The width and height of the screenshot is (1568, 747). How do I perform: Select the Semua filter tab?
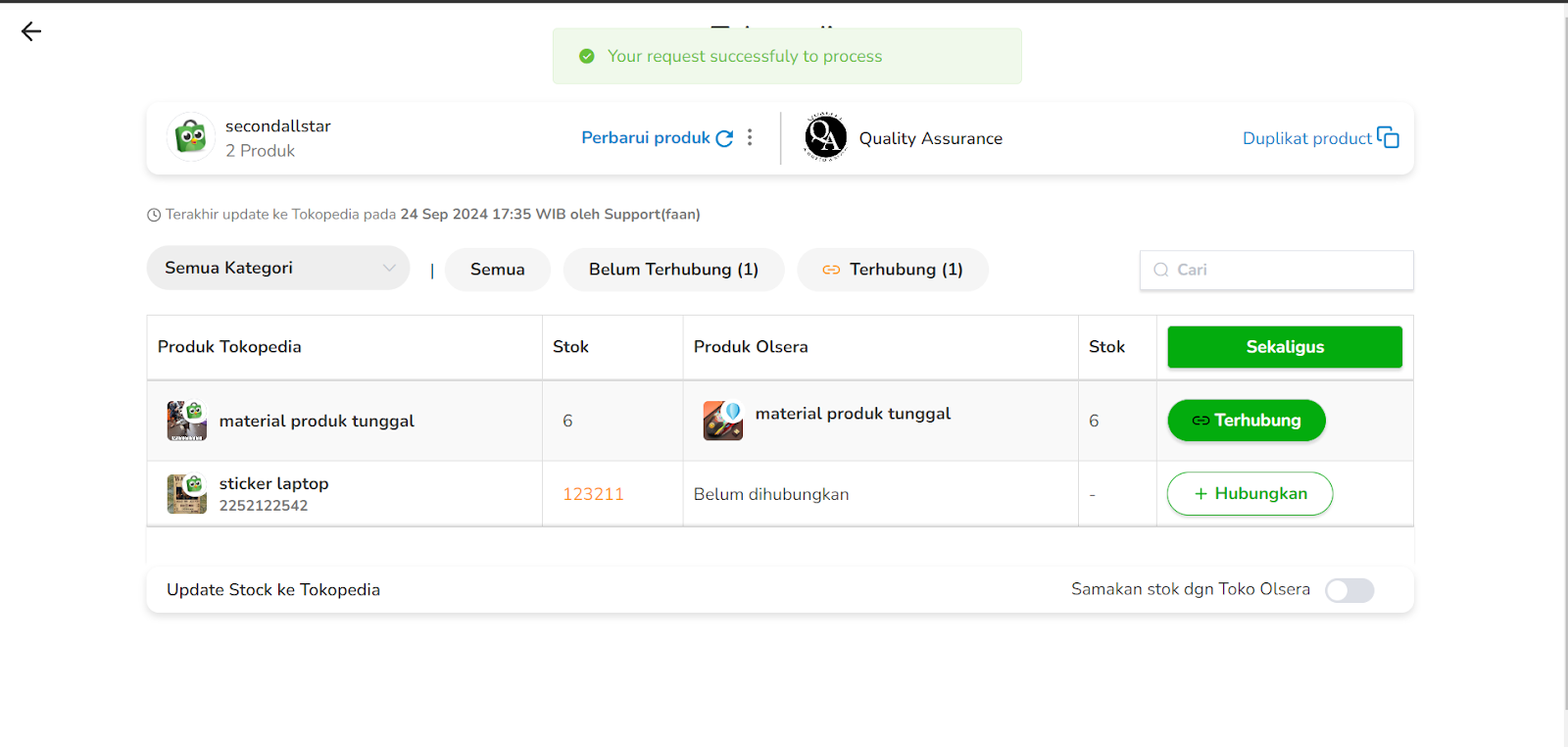(x=498, y=270)
